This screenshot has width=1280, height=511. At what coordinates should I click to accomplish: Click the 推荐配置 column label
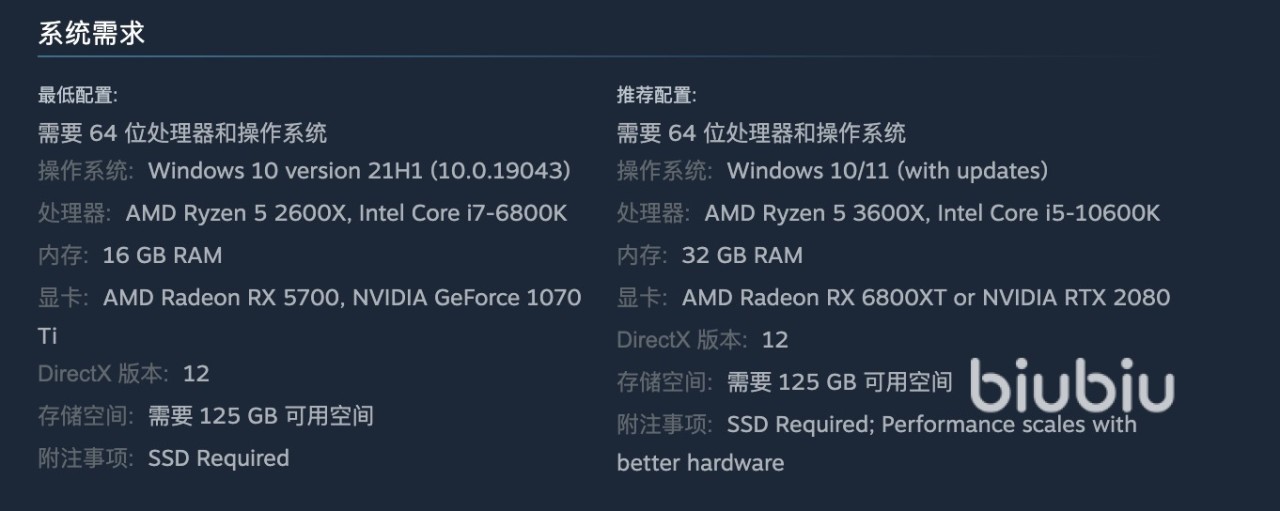pyautogui.click(x=657, y=95)
